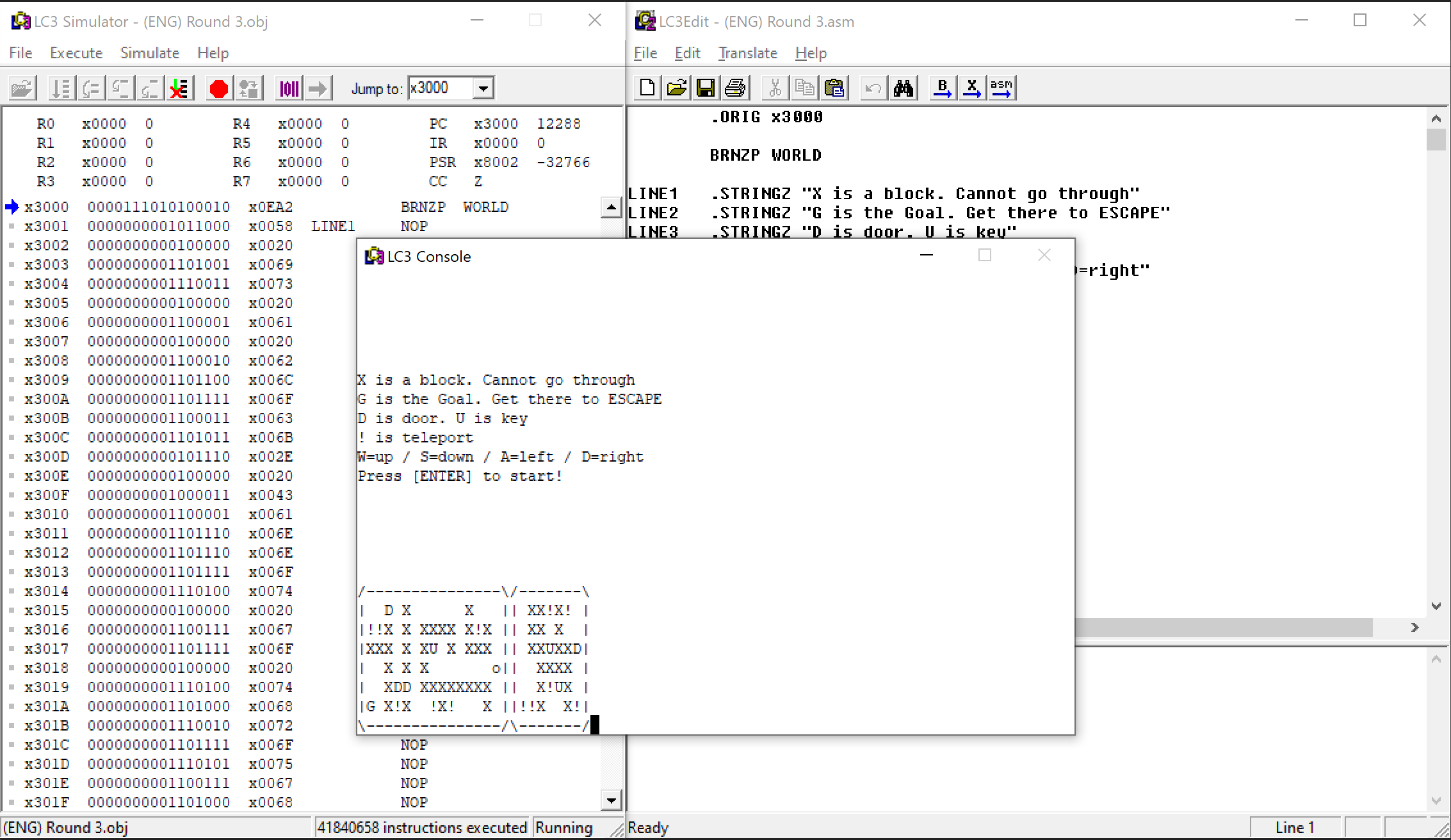Click inside the Jump to address field

tap(440, 88)
